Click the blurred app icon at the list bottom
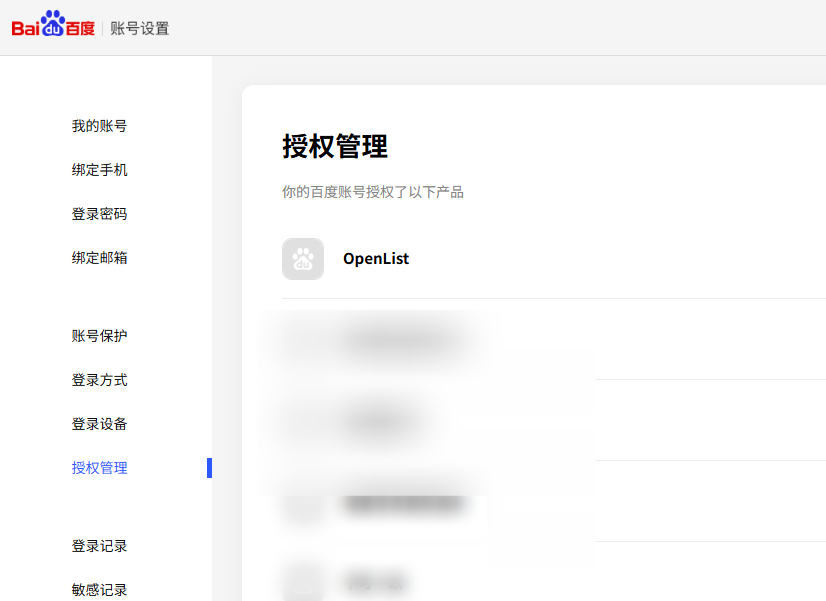 pos(302,580)
